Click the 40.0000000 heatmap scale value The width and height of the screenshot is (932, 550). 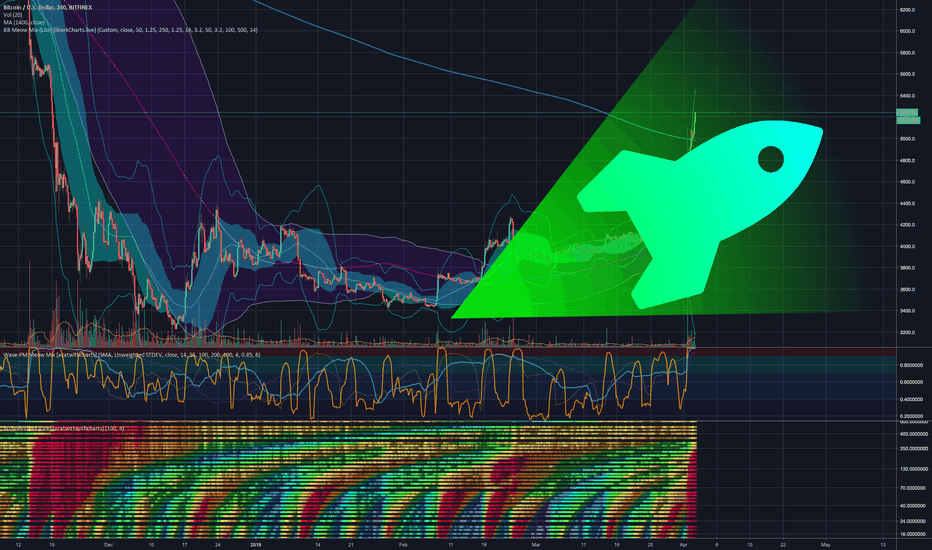[x=913, y=506]
